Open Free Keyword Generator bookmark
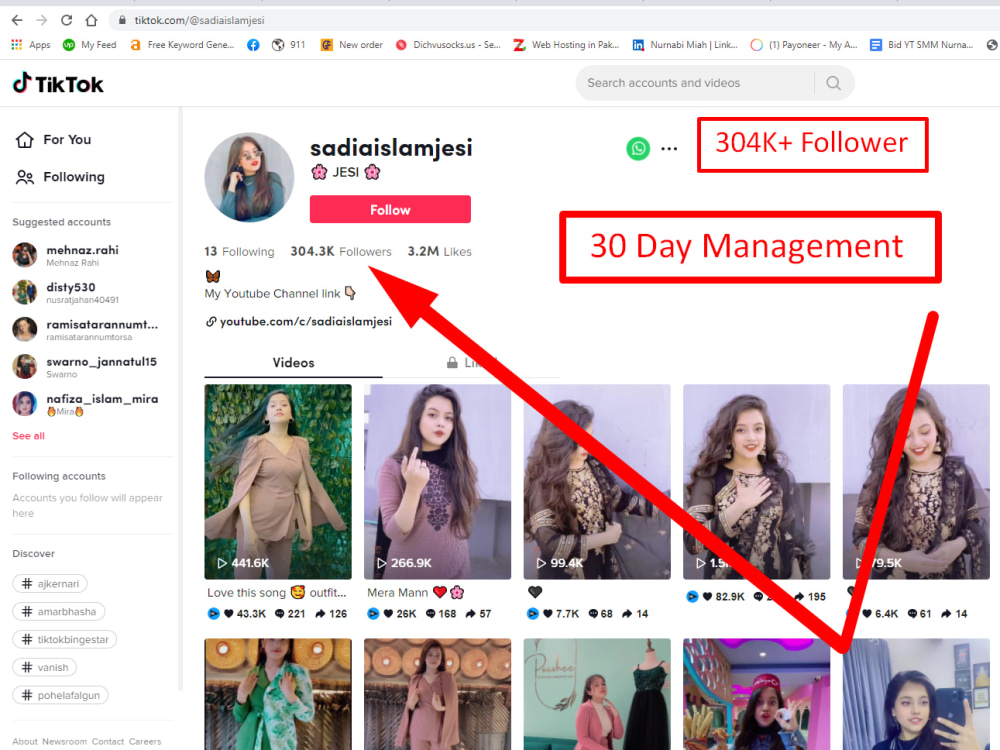Viewport: 1000px width, 750px height. pyautogui.click(x=182, y=45)
